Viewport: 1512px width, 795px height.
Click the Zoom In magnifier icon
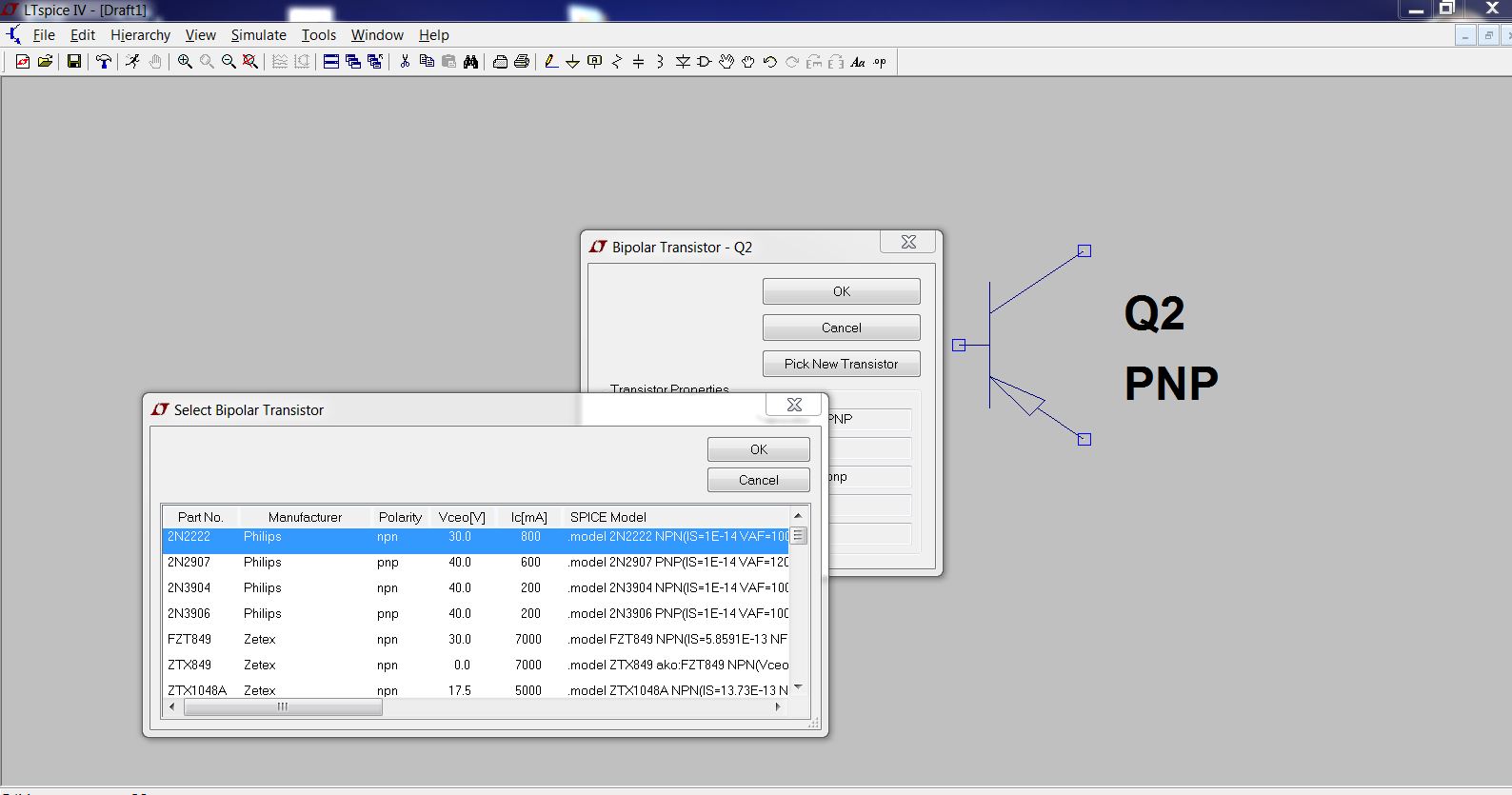185,62
